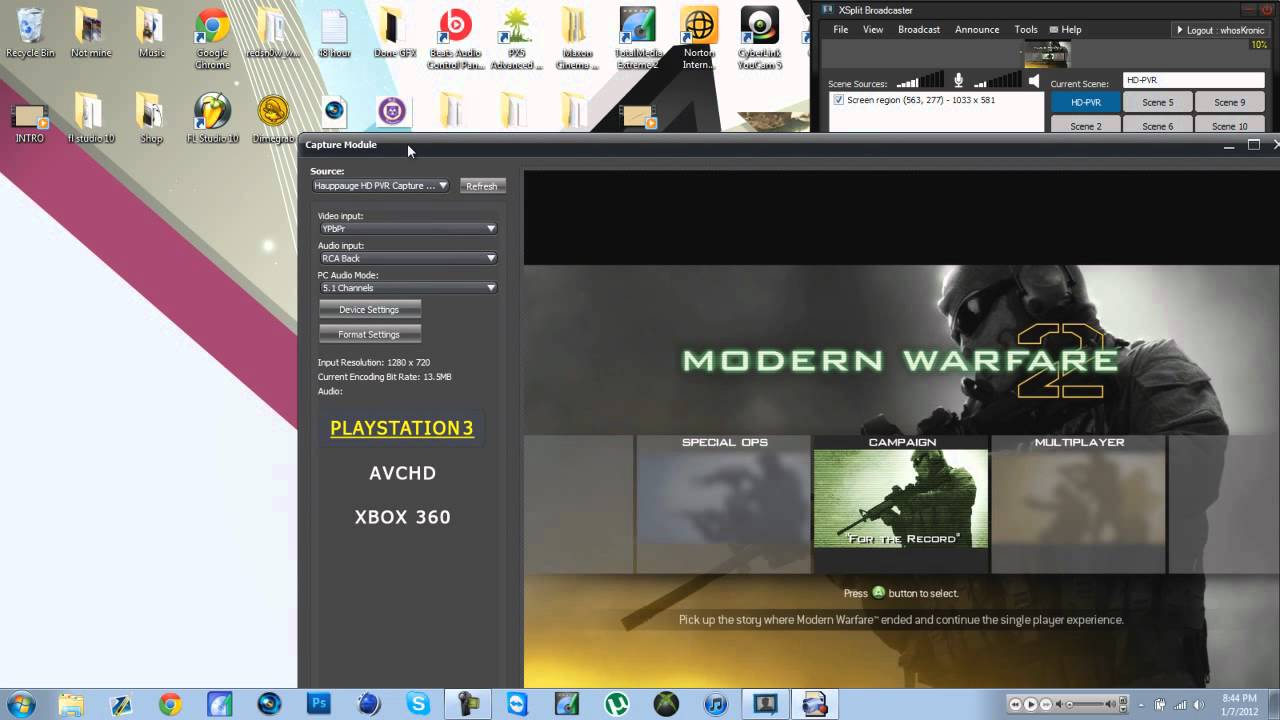Click play on taskbar media toolbar
The width and height of the screenshot is (1280, 720).
[x=1031, y=704]
